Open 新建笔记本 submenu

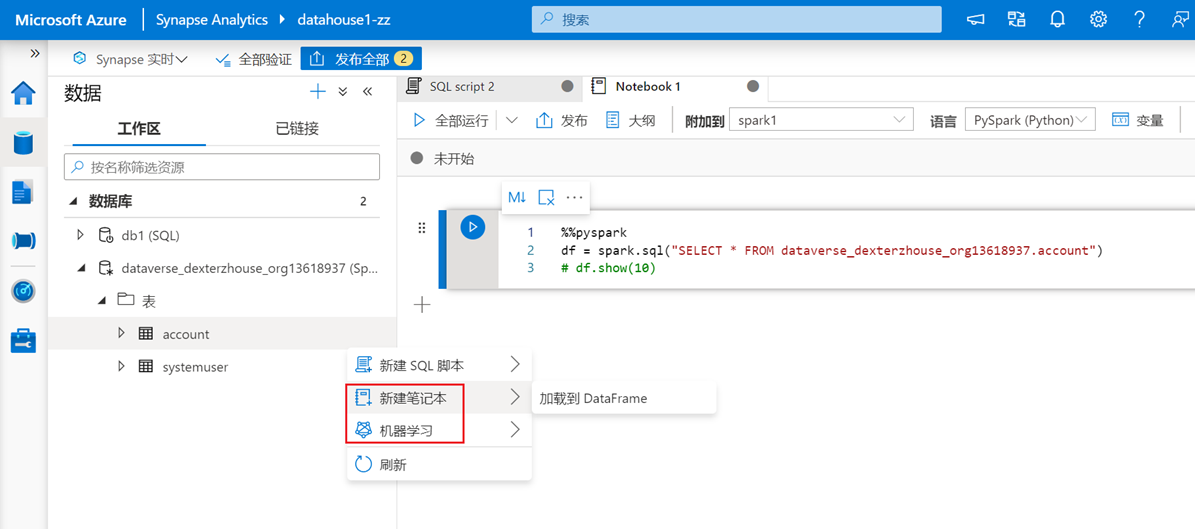(439, 397)
